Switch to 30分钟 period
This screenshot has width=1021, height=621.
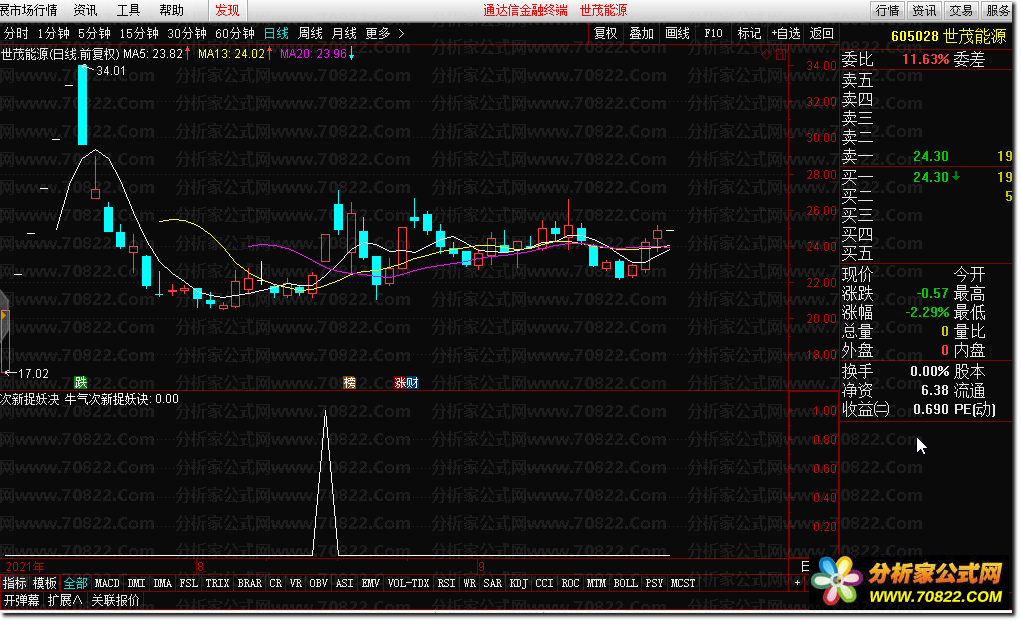[x=187, y=33]
